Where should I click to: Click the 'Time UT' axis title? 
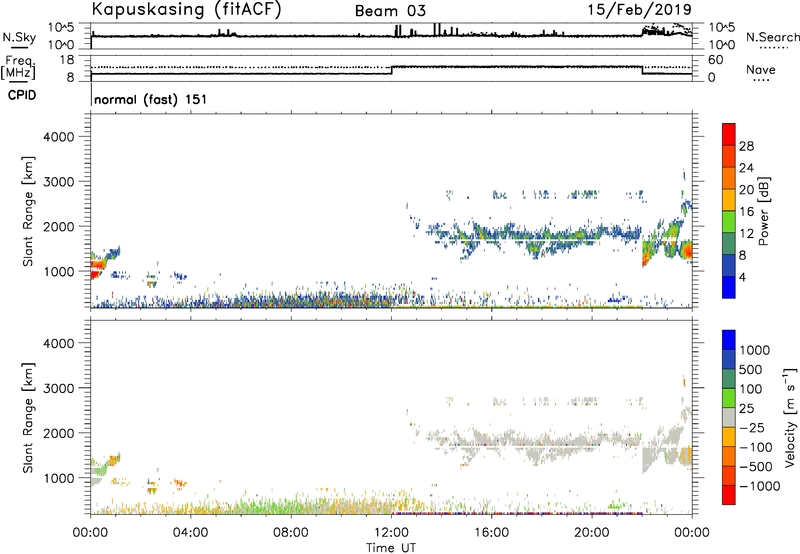(x=391, y=548)
